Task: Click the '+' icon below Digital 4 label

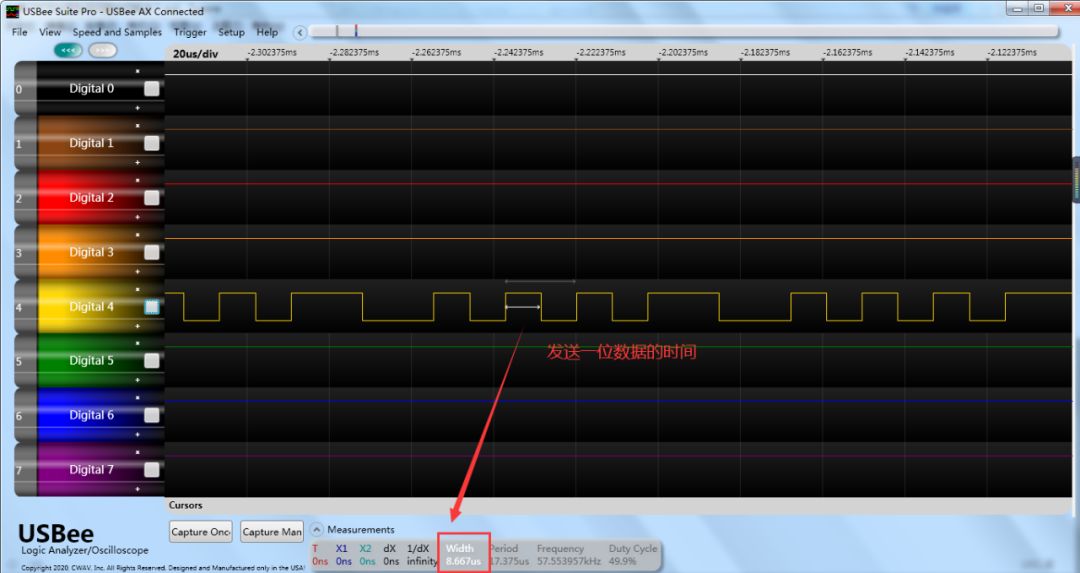Action: pos(138,325)
